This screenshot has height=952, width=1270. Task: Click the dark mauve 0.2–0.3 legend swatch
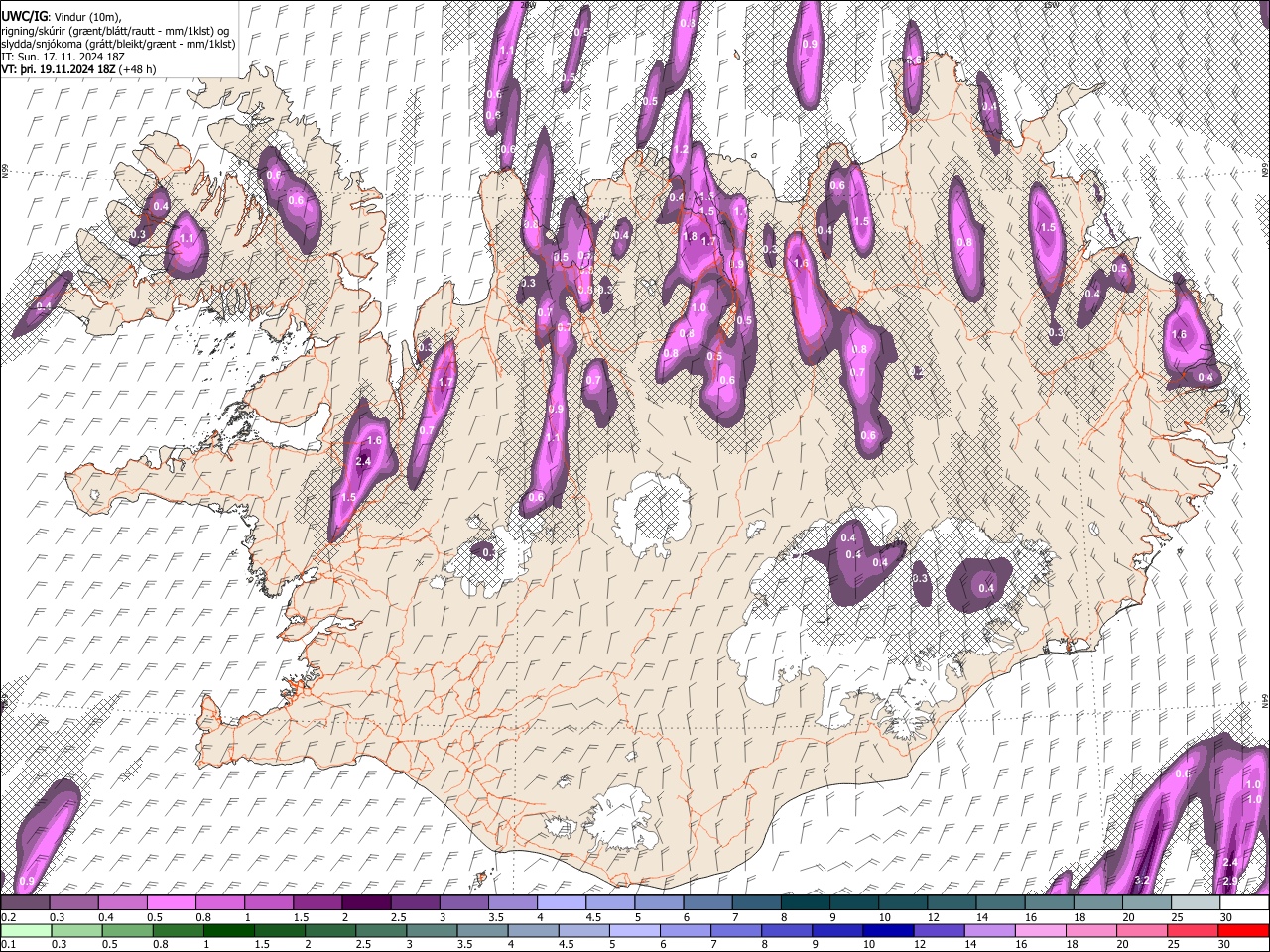click(x=26, y=903)
